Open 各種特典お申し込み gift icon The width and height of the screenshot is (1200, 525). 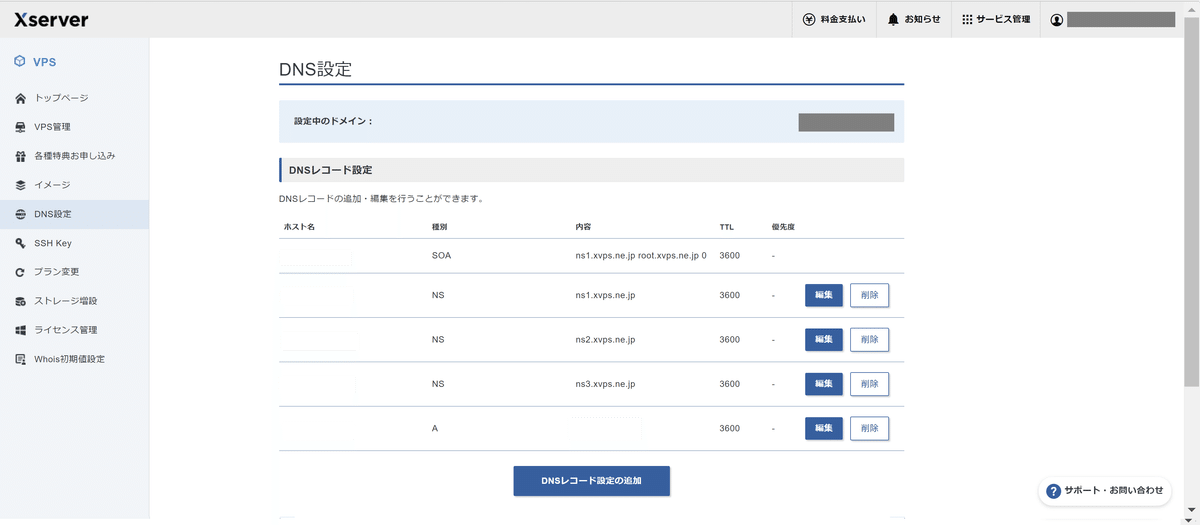point(20,156)
